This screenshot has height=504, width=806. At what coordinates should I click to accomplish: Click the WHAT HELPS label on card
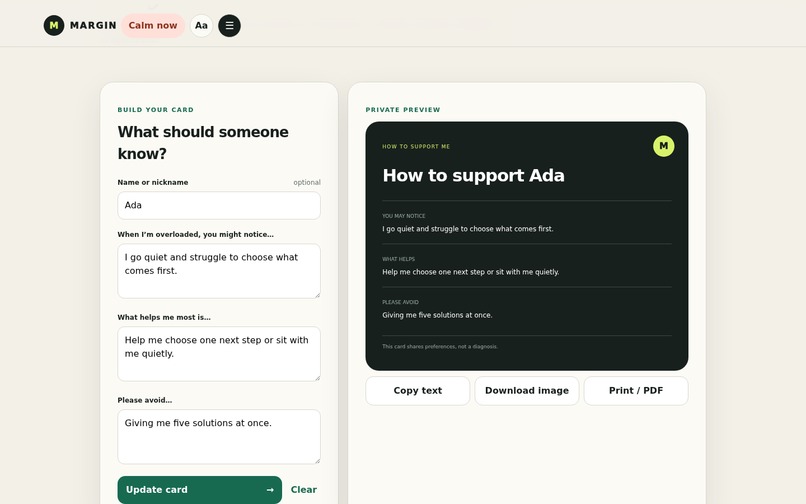point(398,259)
